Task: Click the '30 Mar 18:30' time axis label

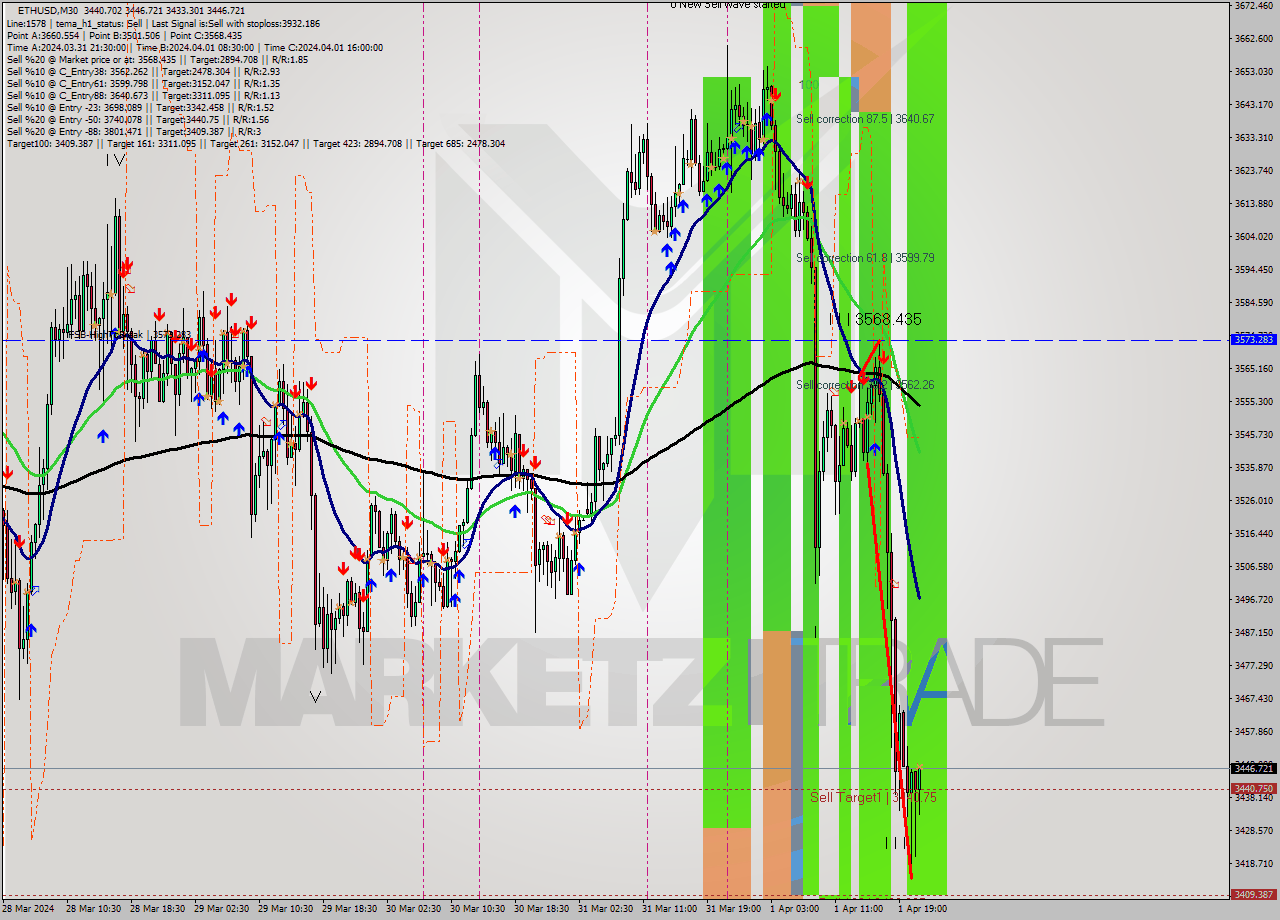Action: (x=541, y=909)
